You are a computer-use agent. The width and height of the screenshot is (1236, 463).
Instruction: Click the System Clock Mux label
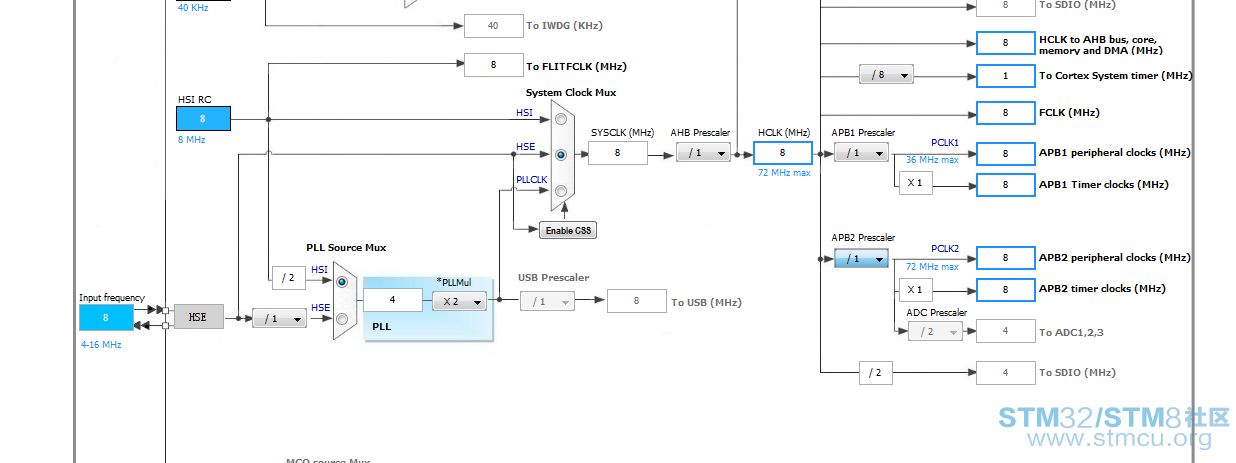pos(571,92)
